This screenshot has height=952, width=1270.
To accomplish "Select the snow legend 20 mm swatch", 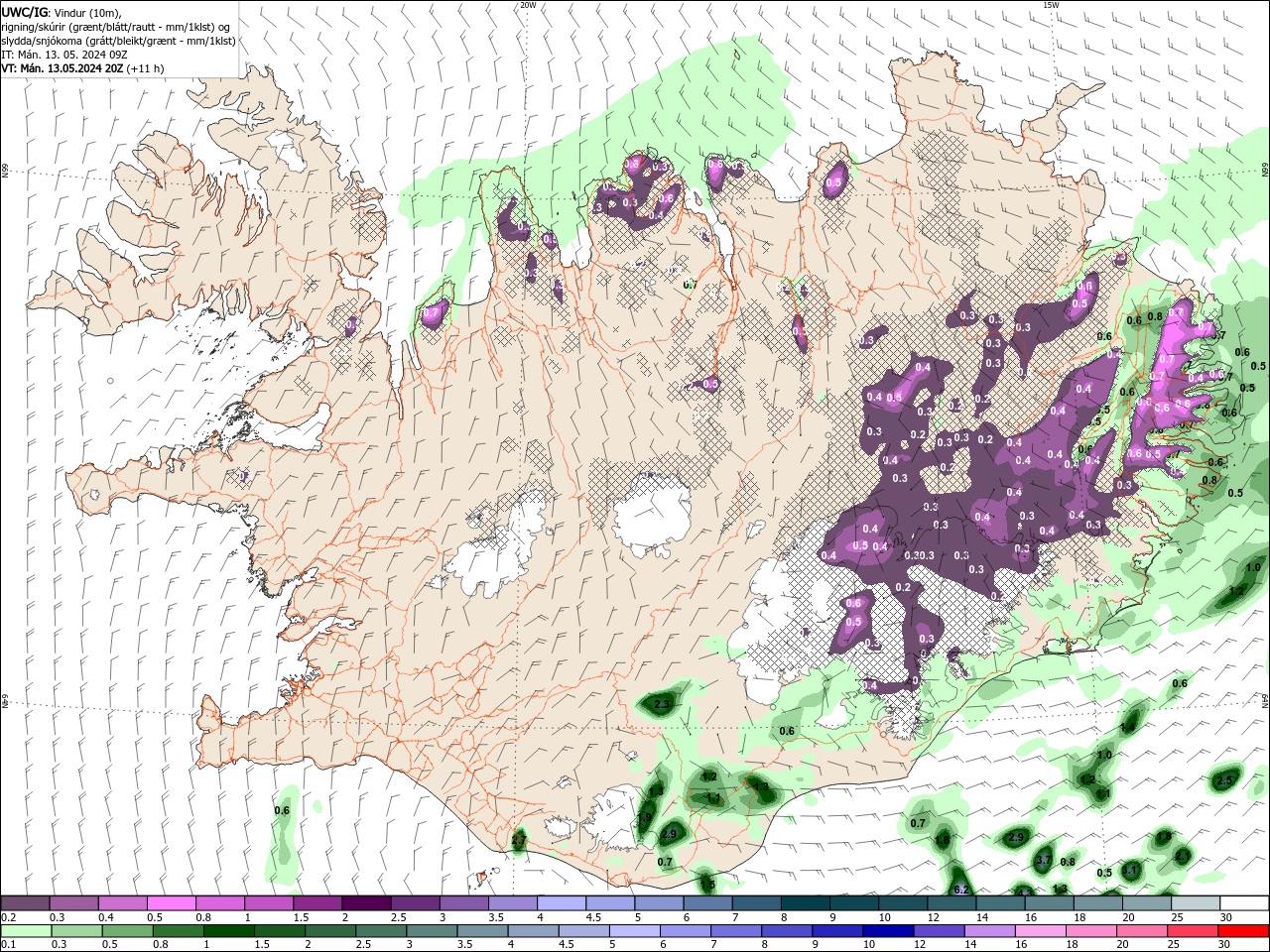I will tap(1147, 903).
